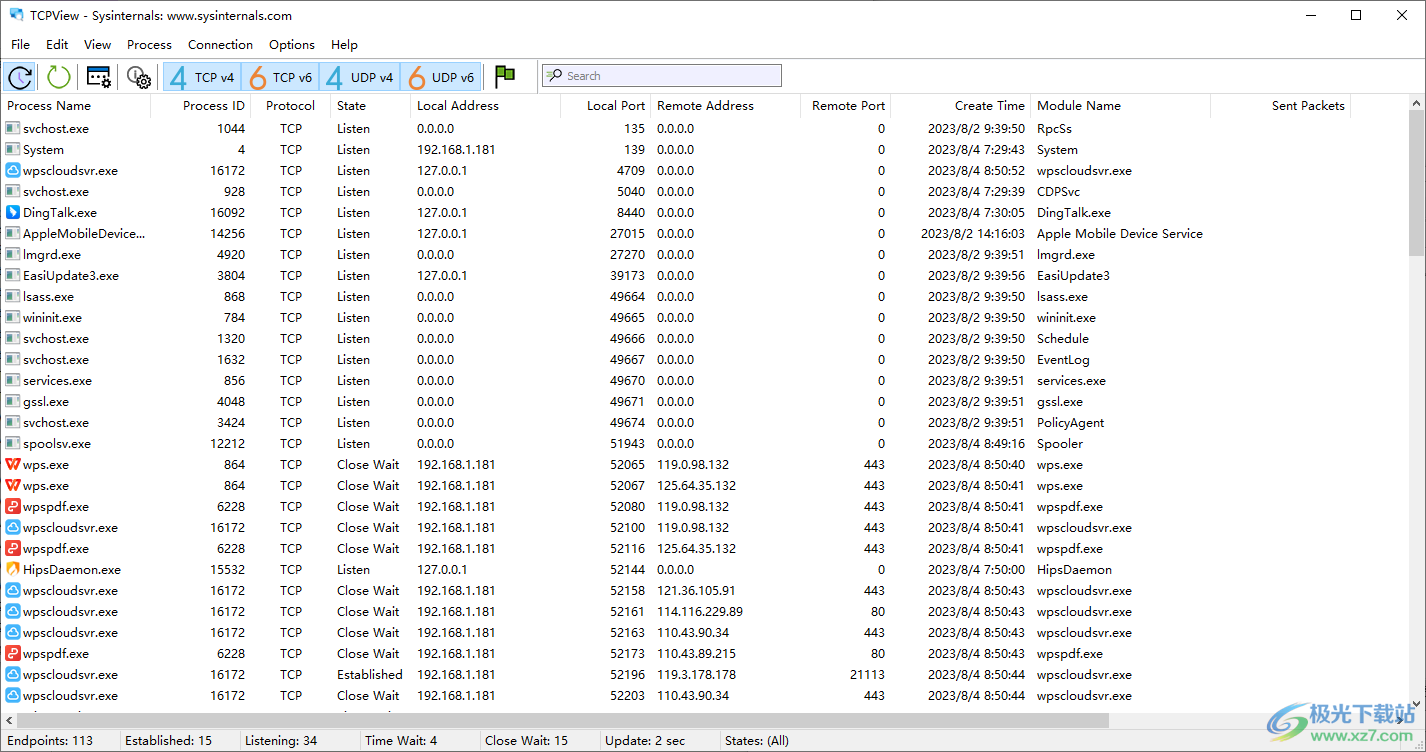
Task: Click inside the Search box
Action: pos(660,75)
